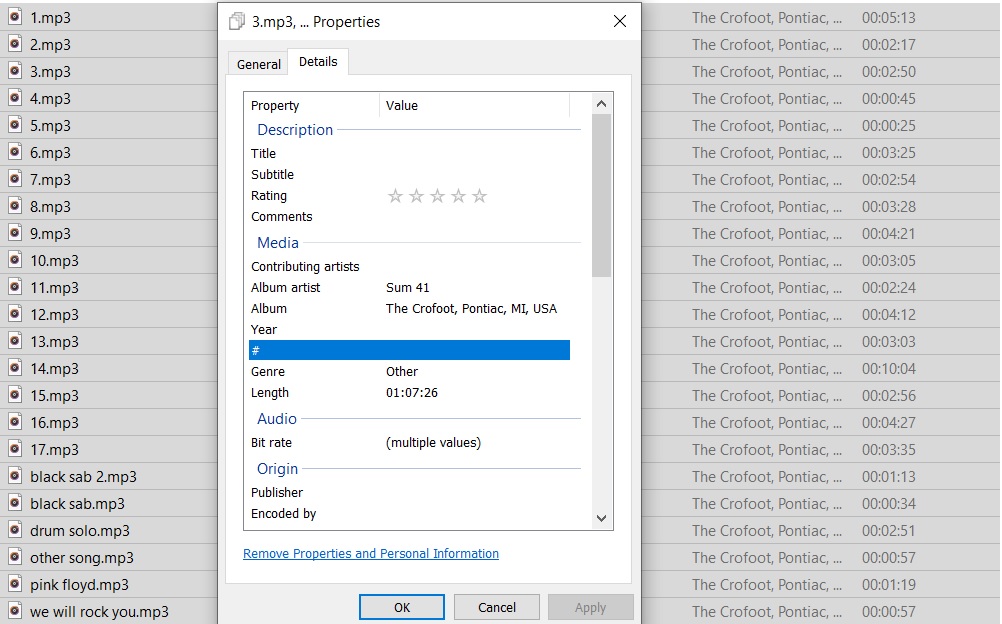Set the rating to three stars
1002x624 pixels.
click(437, 196)
